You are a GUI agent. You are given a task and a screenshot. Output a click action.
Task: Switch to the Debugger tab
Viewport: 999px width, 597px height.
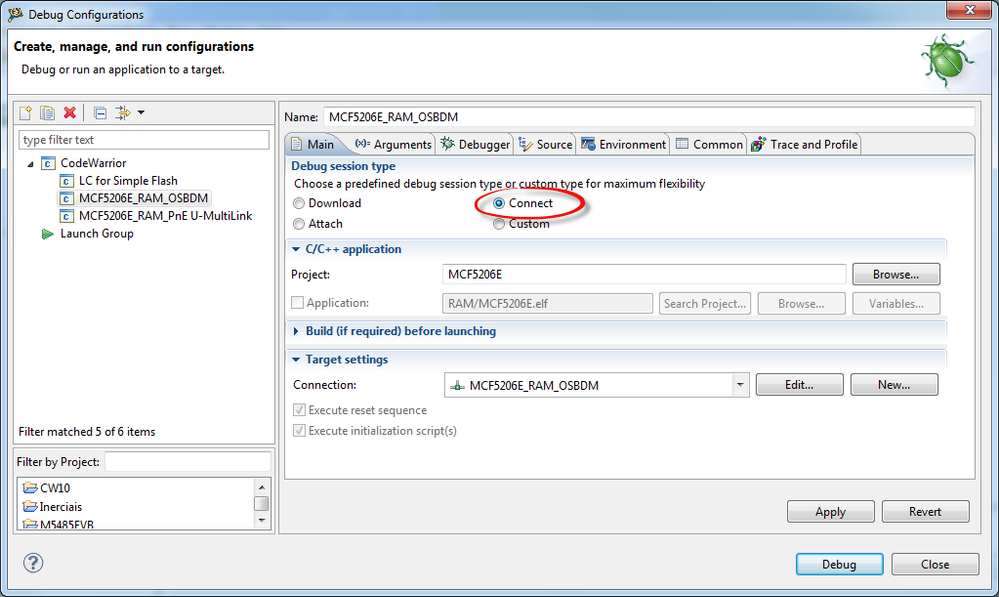(475, 145)
